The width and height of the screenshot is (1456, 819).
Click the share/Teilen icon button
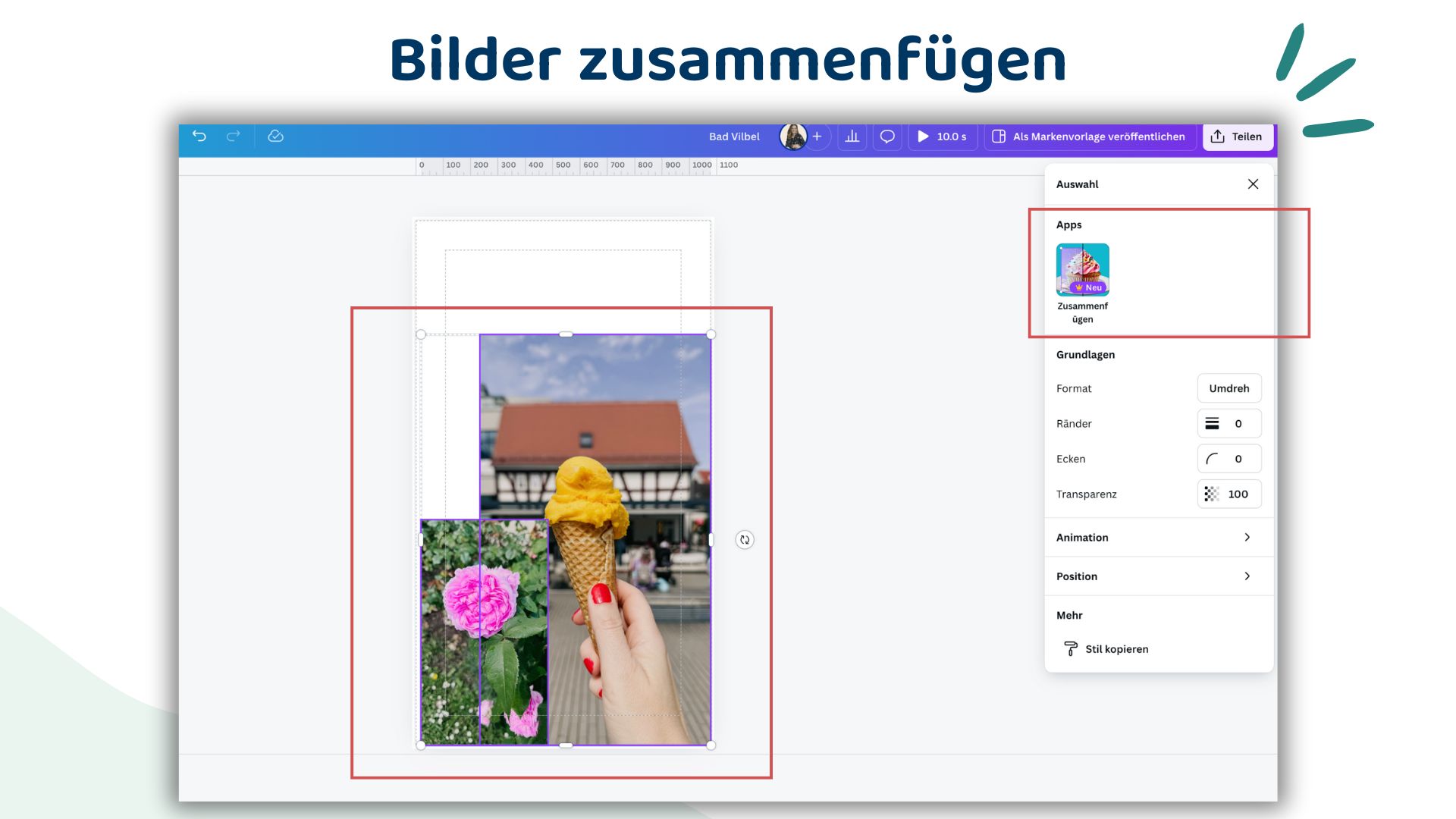pos(1238,136)
